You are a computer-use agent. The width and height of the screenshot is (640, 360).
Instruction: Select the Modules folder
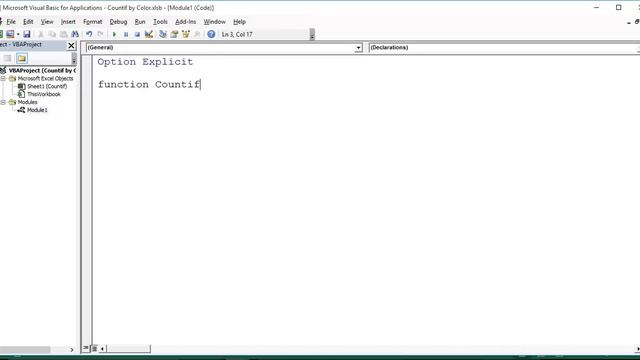coord(27,102)
